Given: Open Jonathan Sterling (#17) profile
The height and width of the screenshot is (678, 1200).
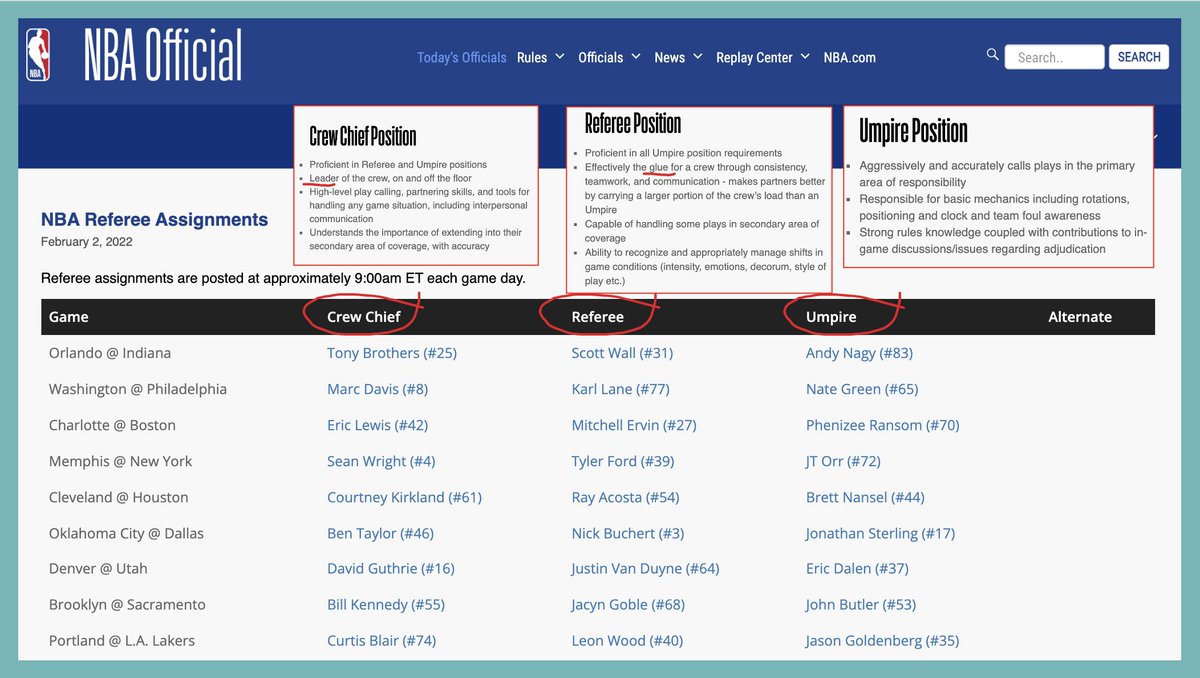Looking at the screenshot, I should pyautogui.click(x=880, y=533).
